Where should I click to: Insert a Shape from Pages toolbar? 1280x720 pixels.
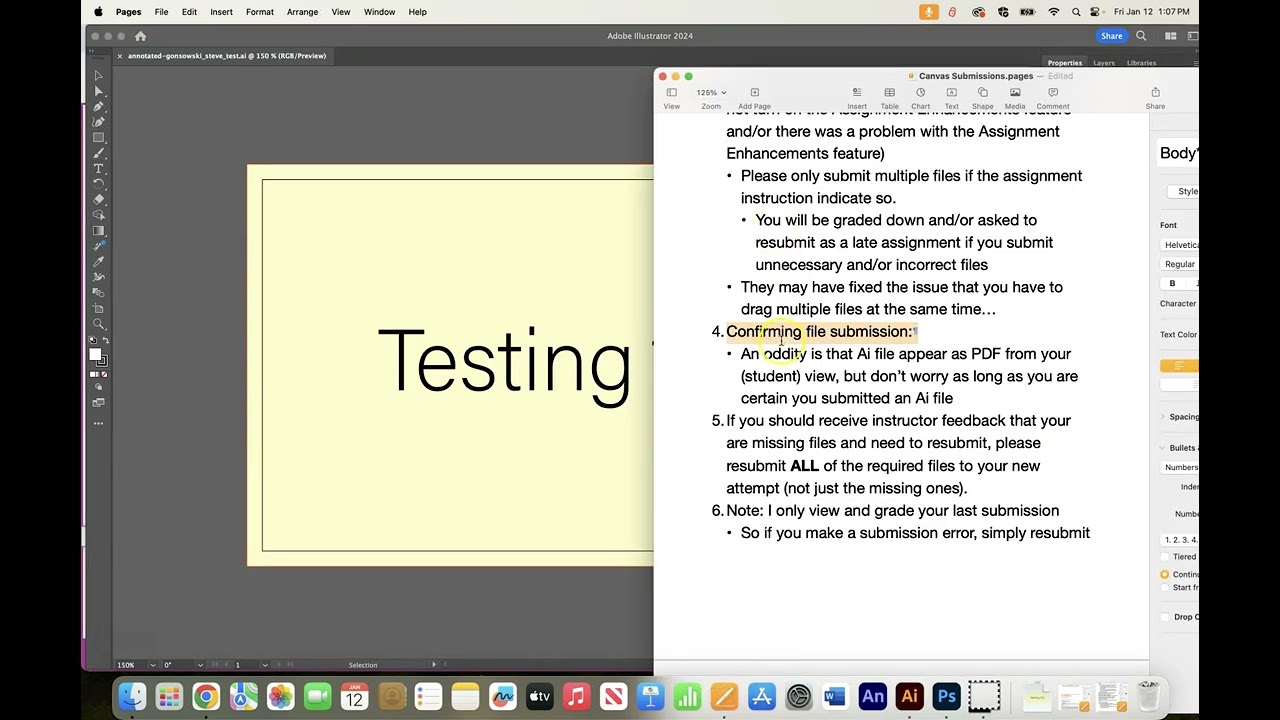tap(983, 97)
